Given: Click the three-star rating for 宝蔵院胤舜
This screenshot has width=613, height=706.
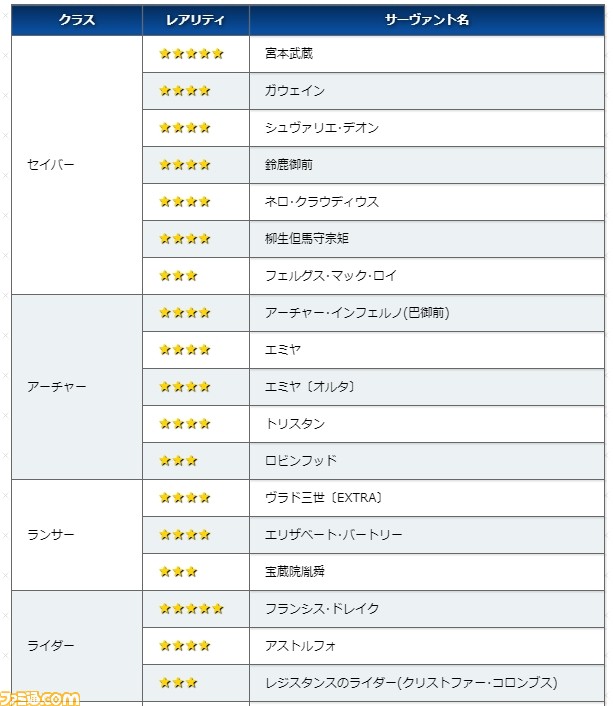Looking at the screenshot, I should coord(178,572).
